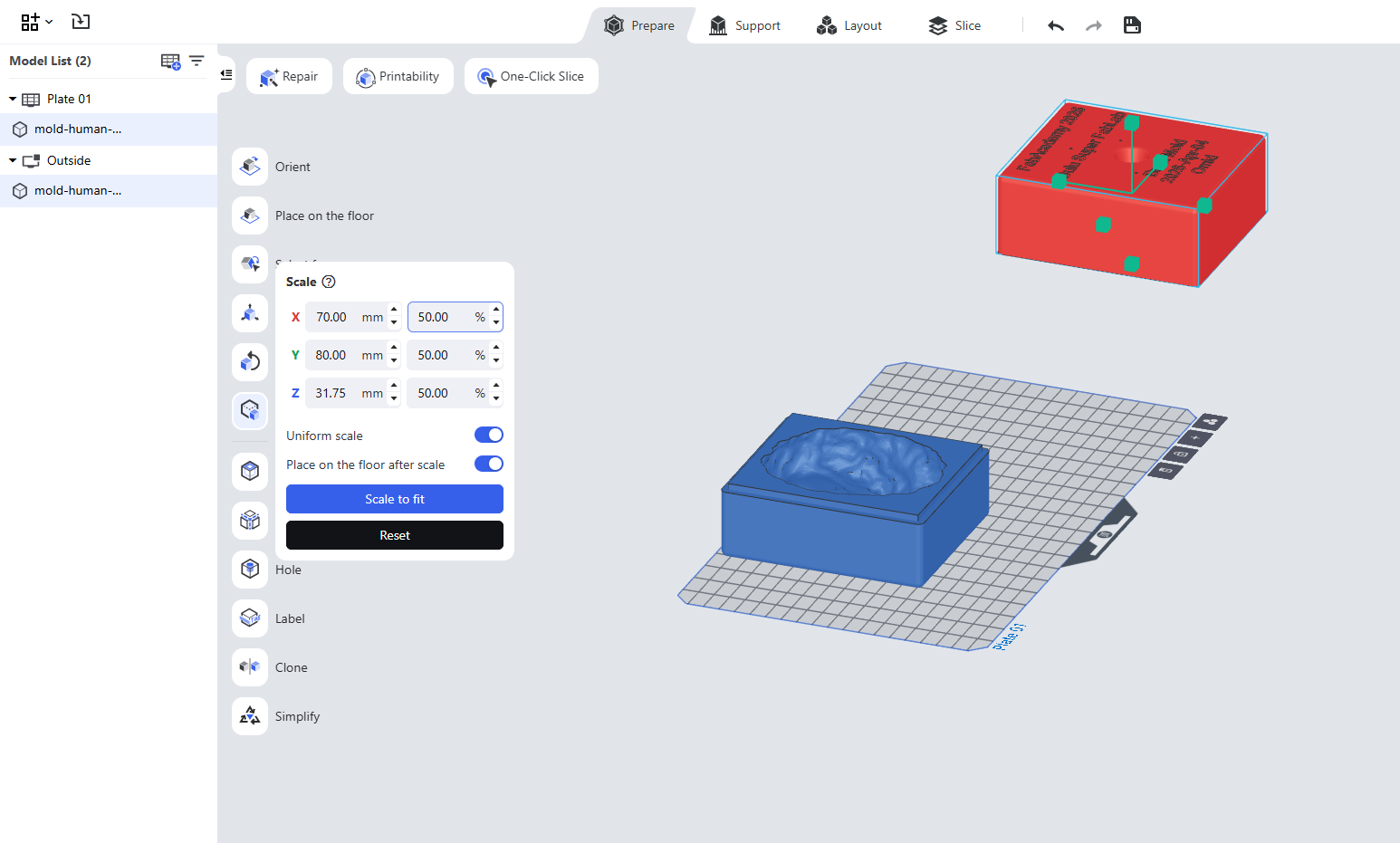
Task: Click the One-Click Slice button
Action: pos(532,76)
